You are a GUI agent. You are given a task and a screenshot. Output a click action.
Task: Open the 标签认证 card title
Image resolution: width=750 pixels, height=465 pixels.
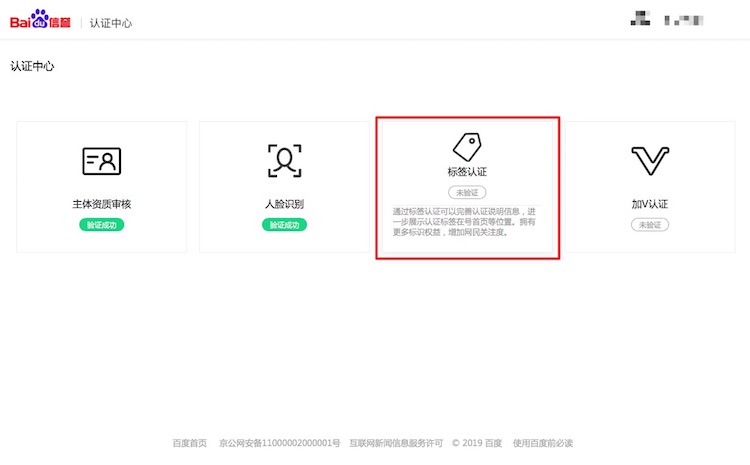point(467,172)
